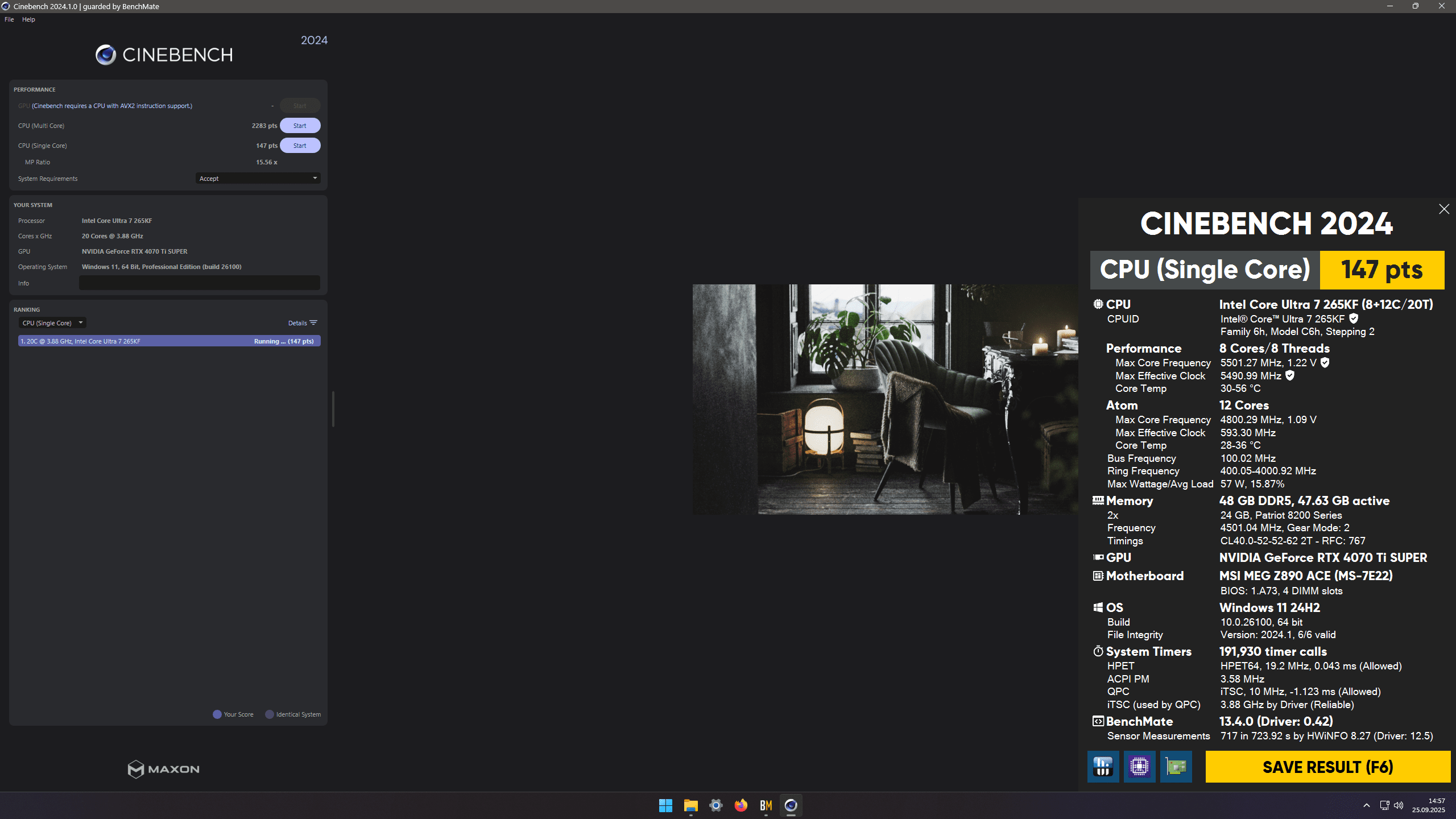Select the running Intel Core Ultra 7 ranking entry
The width and height of the screenshot is (1456, 819).
coord(169,341)
